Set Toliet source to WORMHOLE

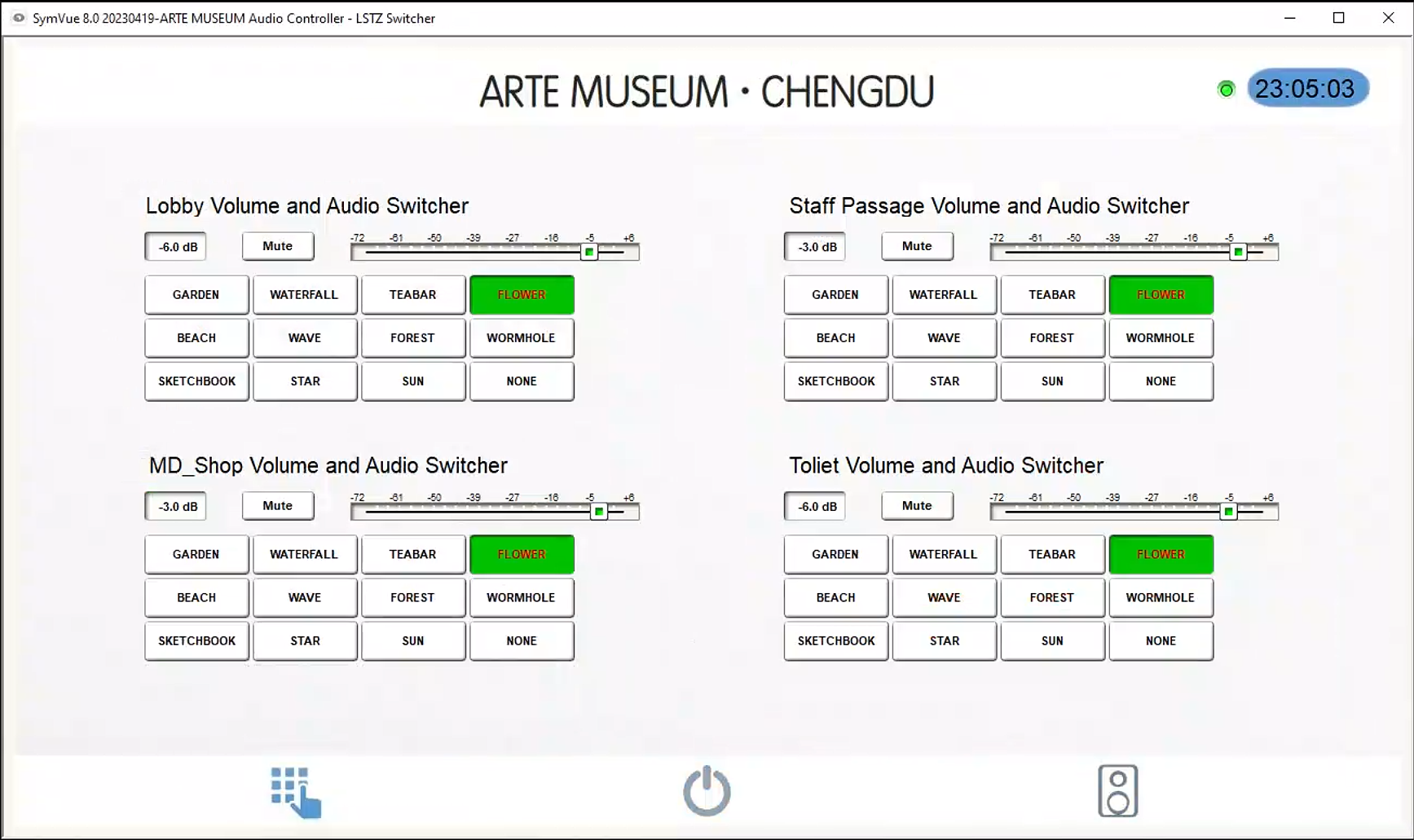click(x=1161, y=598)
